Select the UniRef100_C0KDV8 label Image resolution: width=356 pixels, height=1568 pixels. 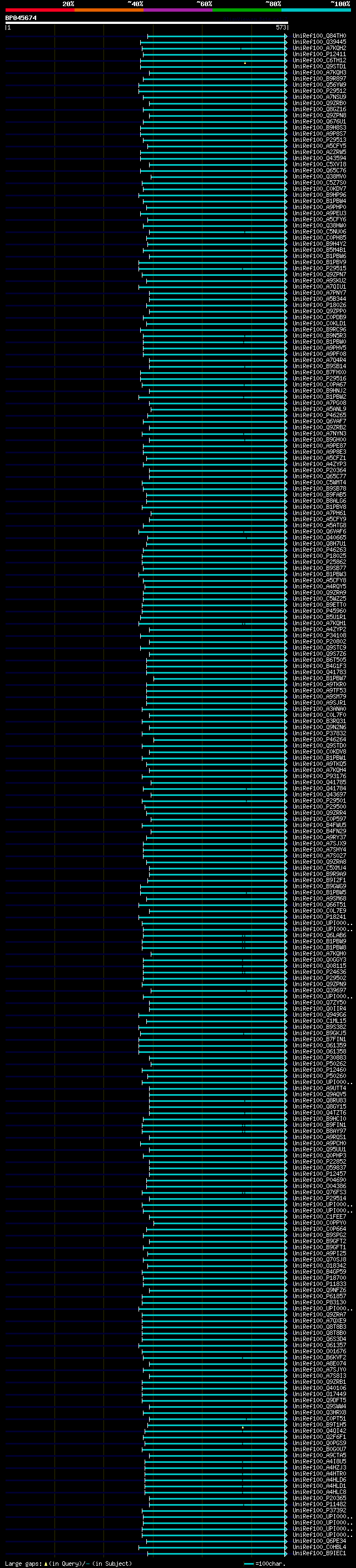(319, 752)
